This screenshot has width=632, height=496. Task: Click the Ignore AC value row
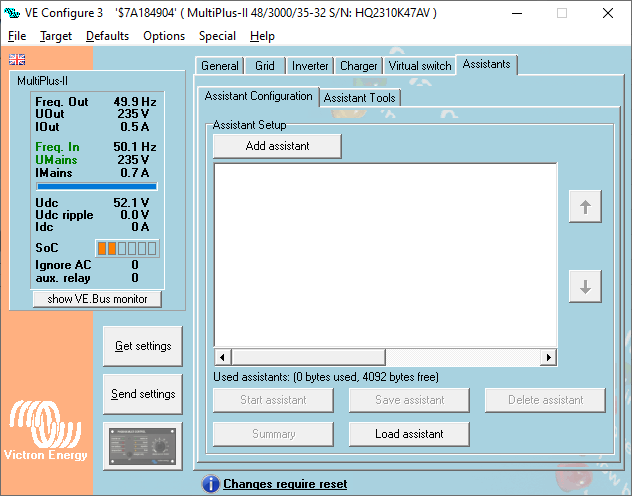[87, 265]
